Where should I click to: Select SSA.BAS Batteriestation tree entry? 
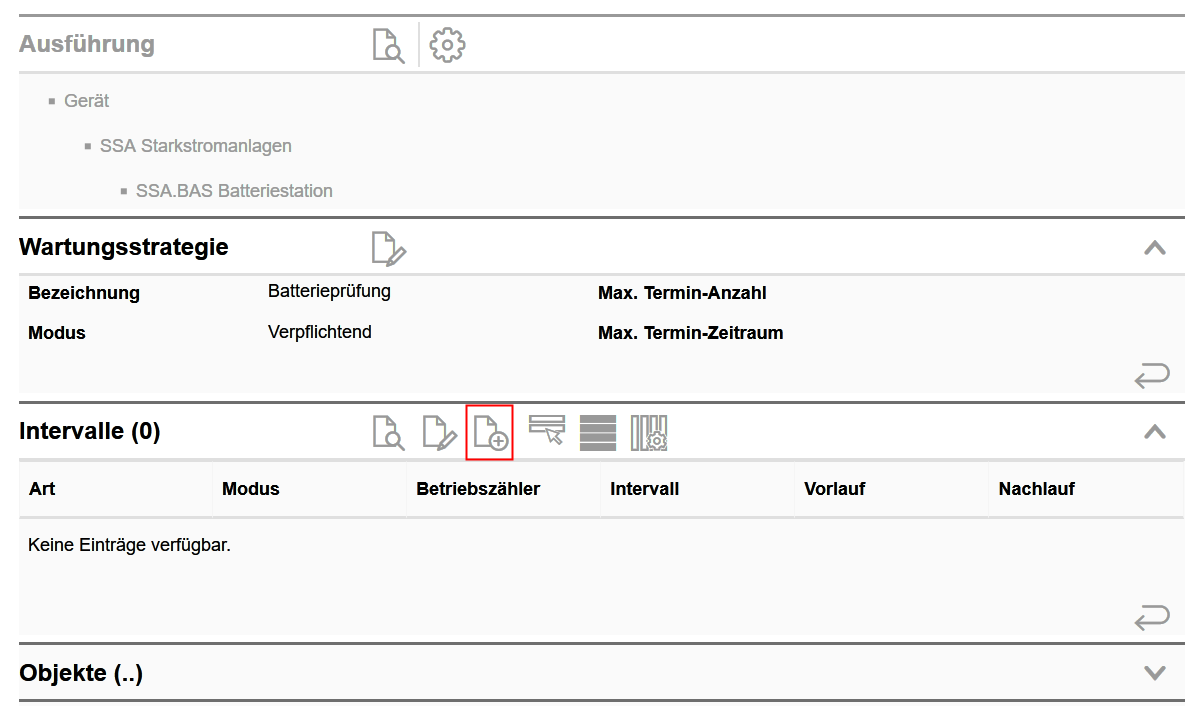[234, 191]
